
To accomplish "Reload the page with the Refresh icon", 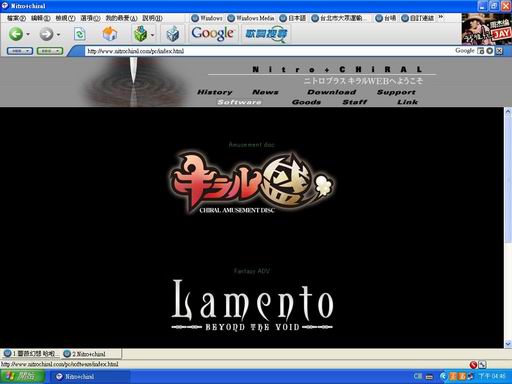I will tap(80, 34).
